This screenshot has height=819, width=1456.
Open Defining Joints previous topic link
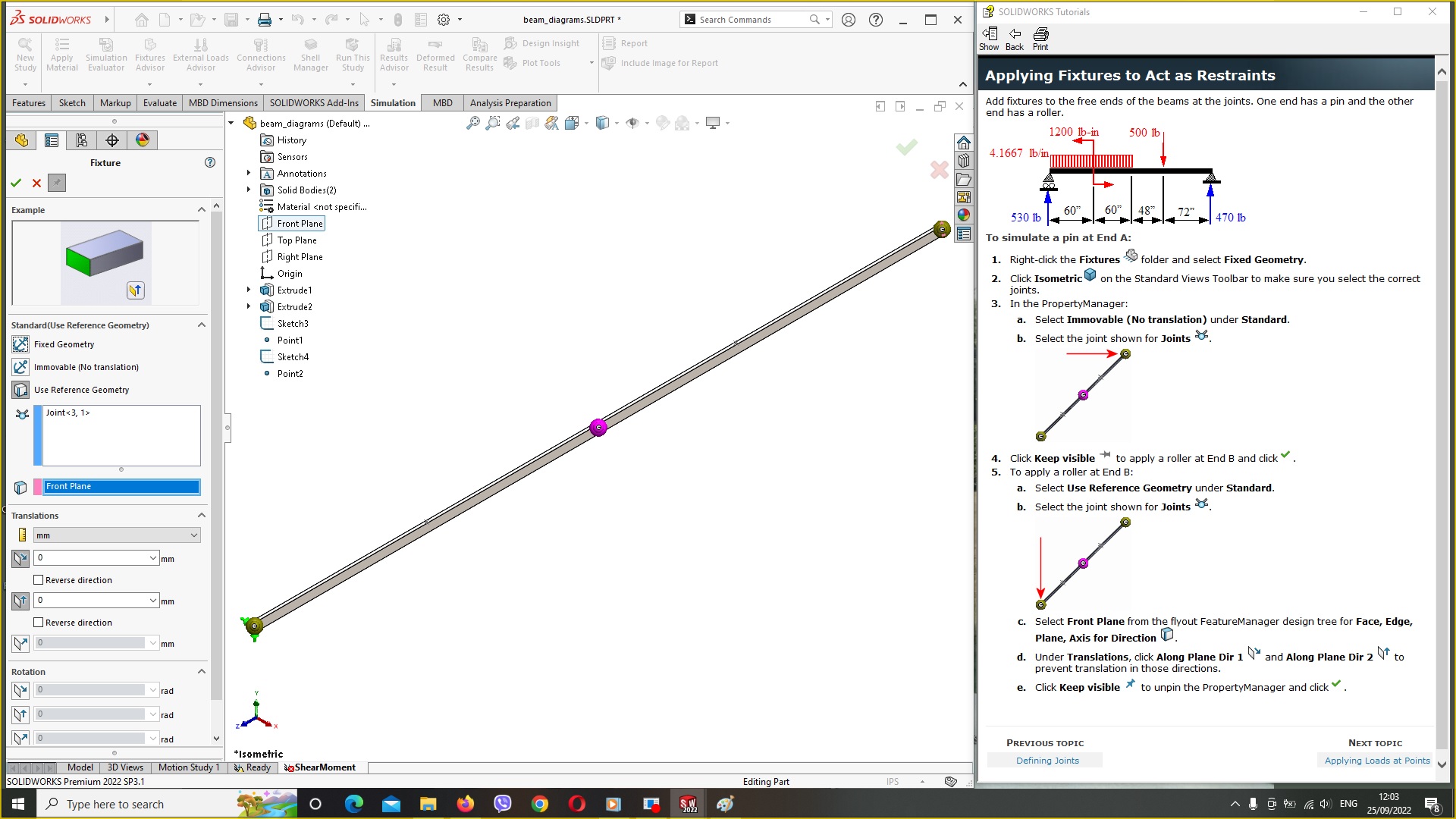click(x=1047, y=761)
